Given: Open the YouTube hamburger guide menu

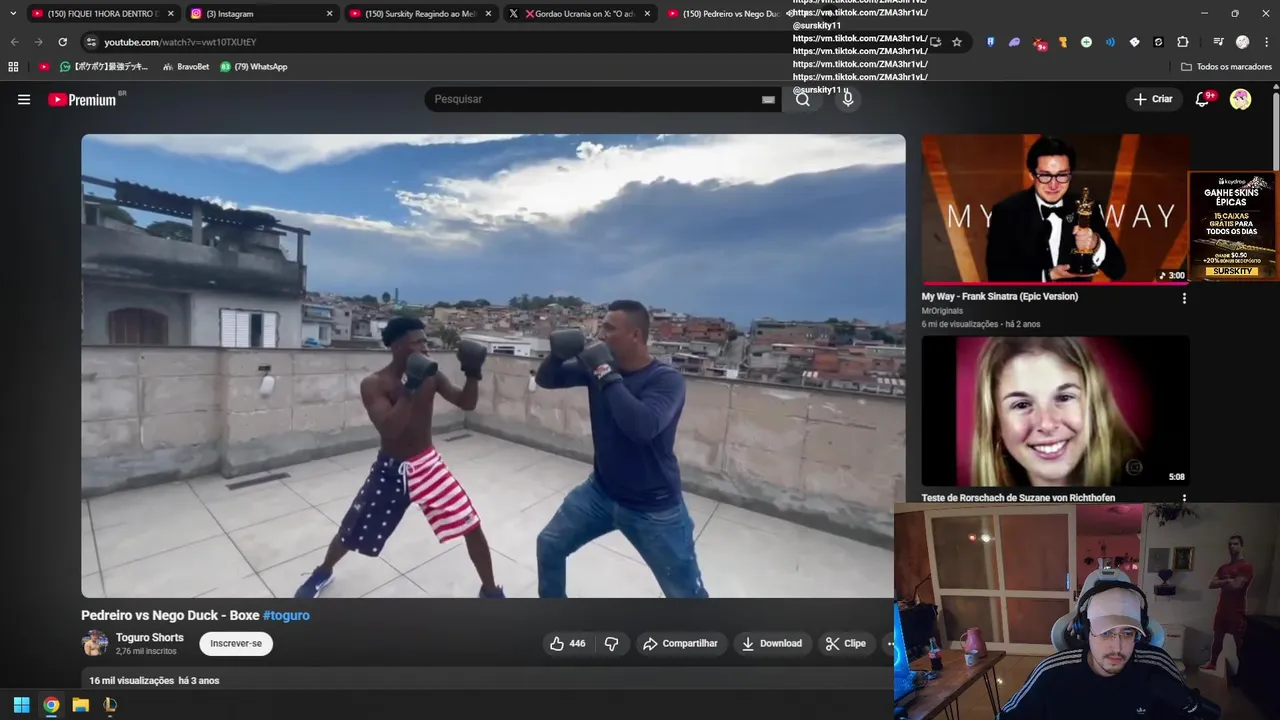Looking at the screenshot, I should click(x=24, y=99).
